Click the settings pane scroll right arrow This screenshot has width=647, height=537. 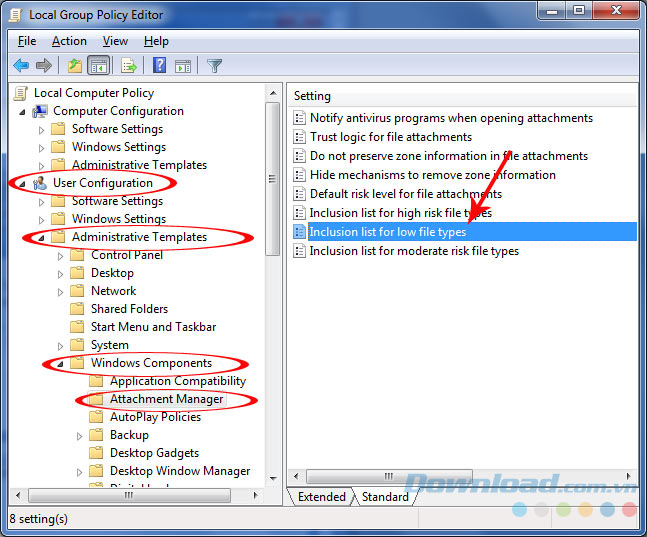coord(628,476)
